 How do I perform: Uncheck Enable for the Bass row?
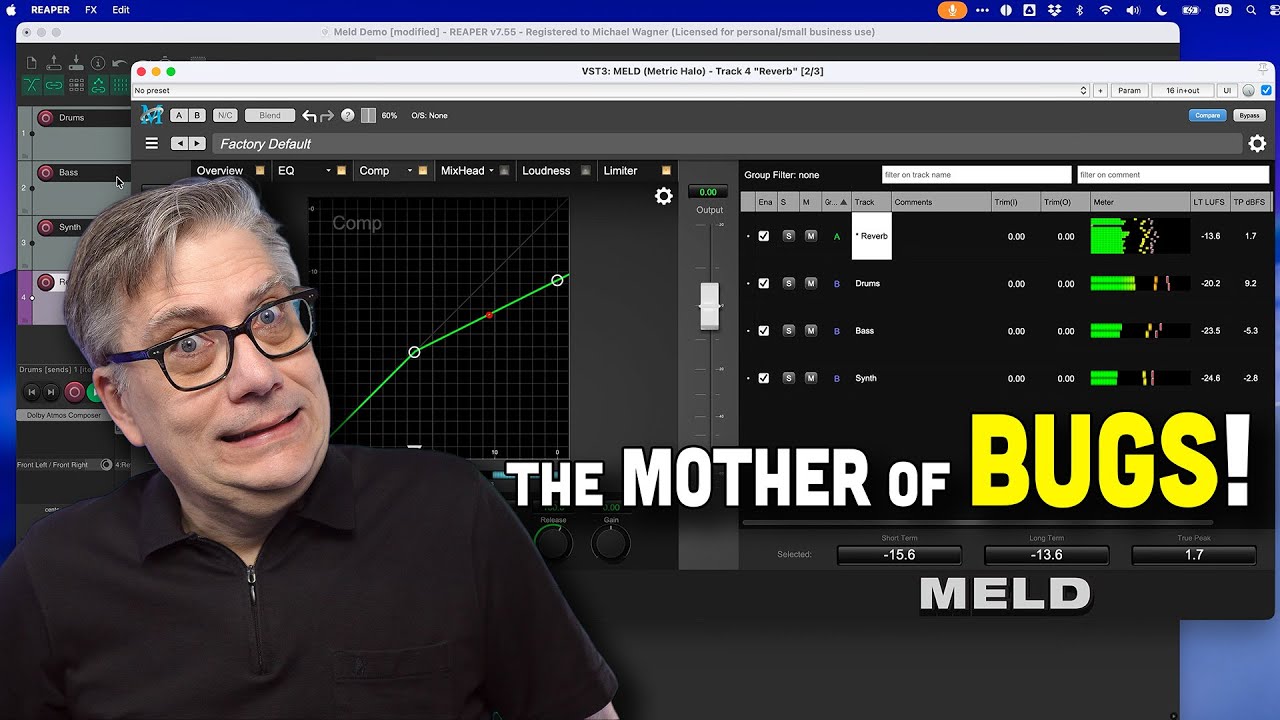(x=764, y=331)
